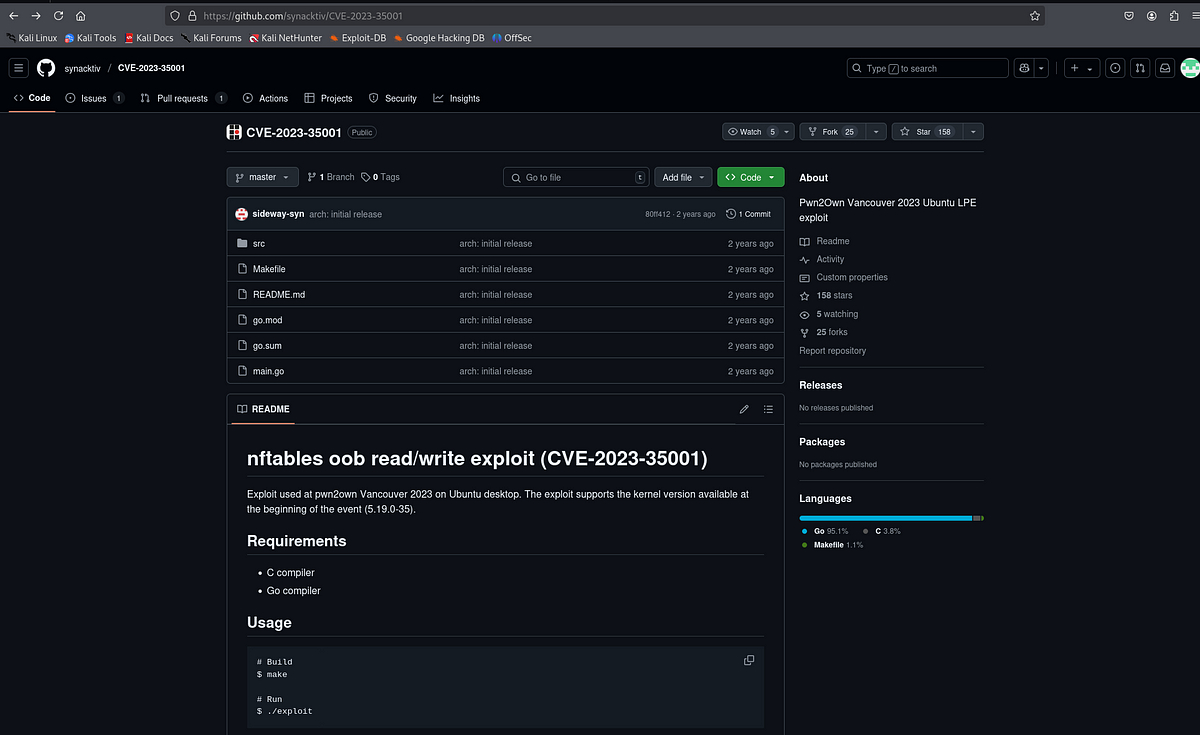
Task: Switch to the Code tab
Action: [32, 98]
